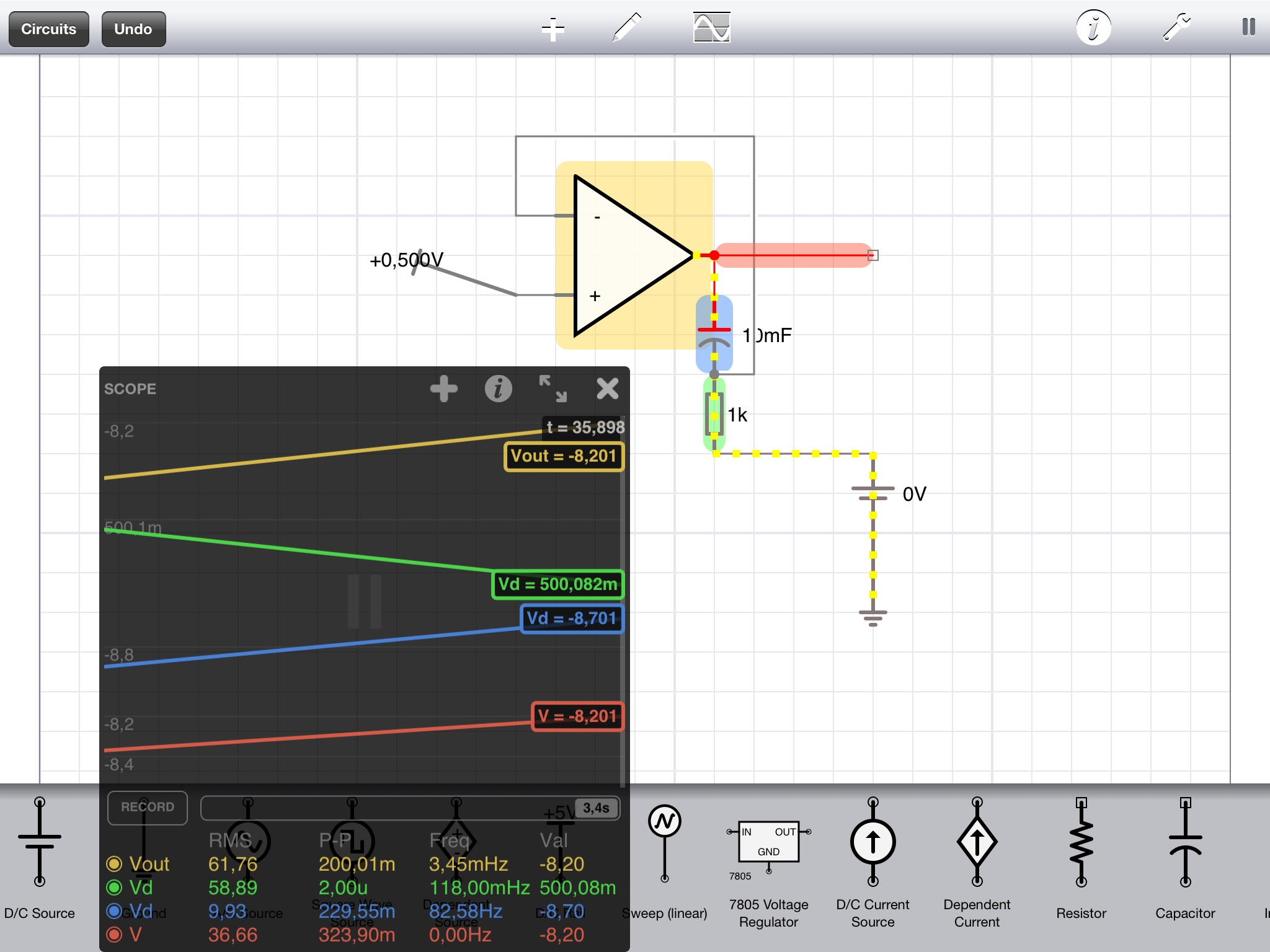Adjust the scope time span slider
The width and height of the screenshot is (1270, 952).
click(410, 808)
